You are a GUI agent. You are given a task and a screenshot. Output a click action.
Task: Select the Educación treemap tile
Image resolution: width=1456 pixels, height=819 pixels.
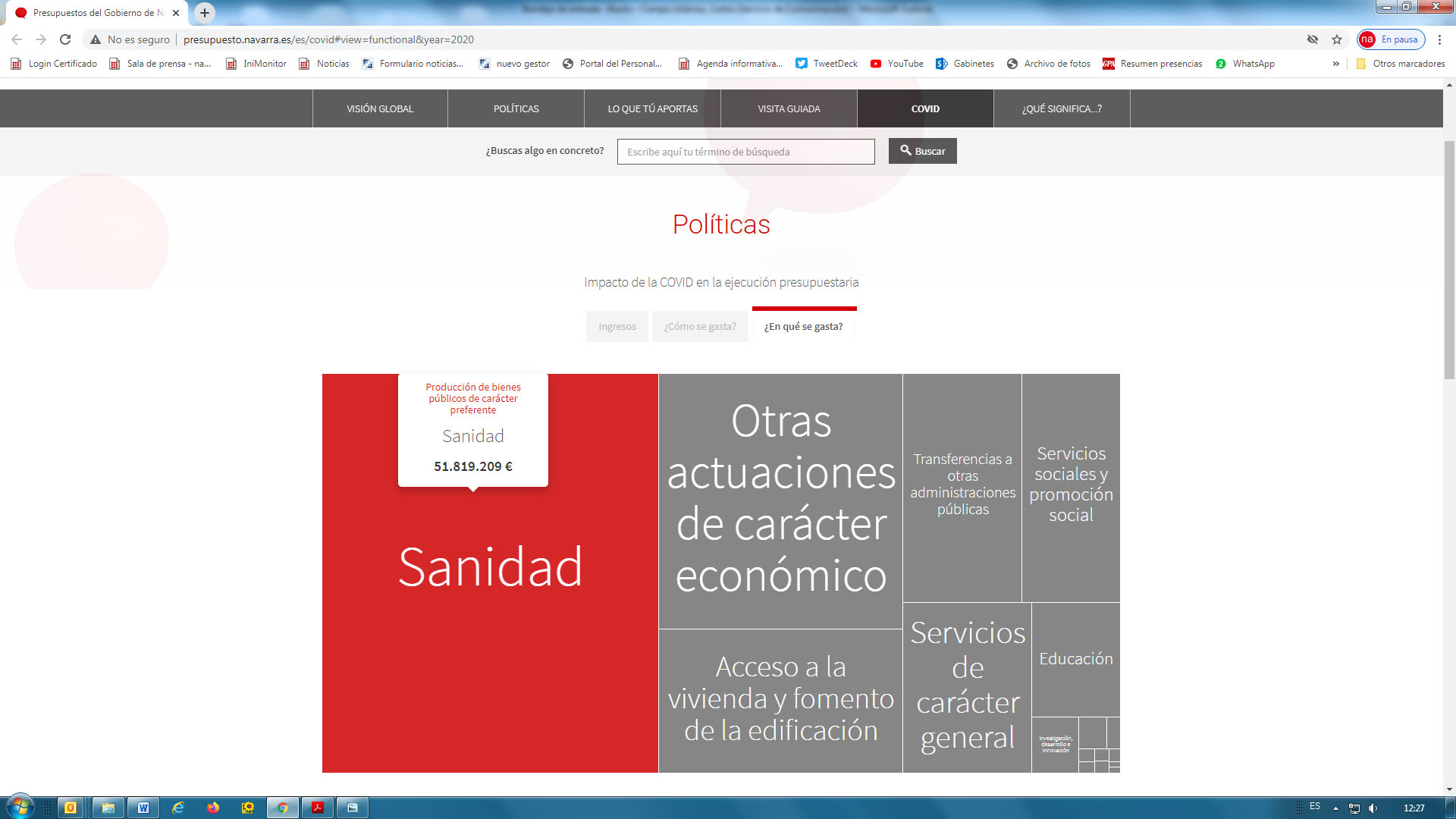[x=1075, y=659]
